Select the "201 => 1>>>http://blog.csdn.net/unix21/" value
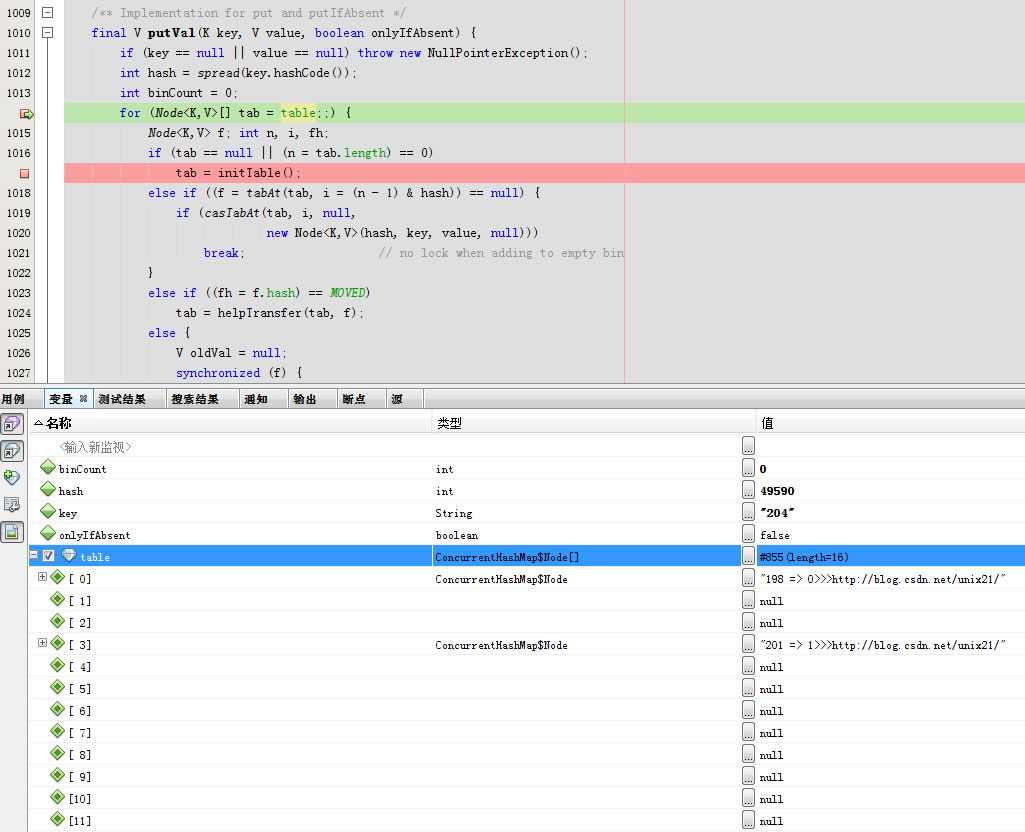 882,645
